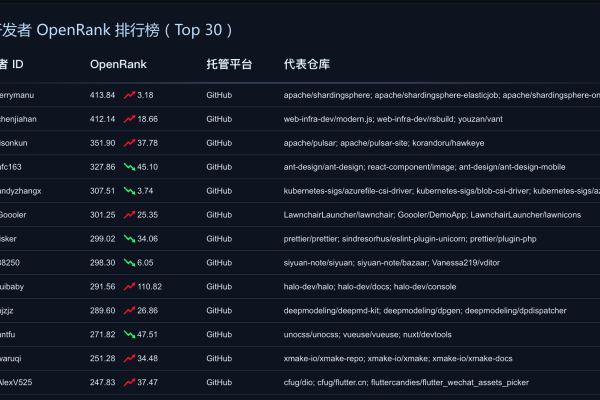Click developer ID ending in 'AlexV525'
600x400 pixels.
tap(16, 382)
